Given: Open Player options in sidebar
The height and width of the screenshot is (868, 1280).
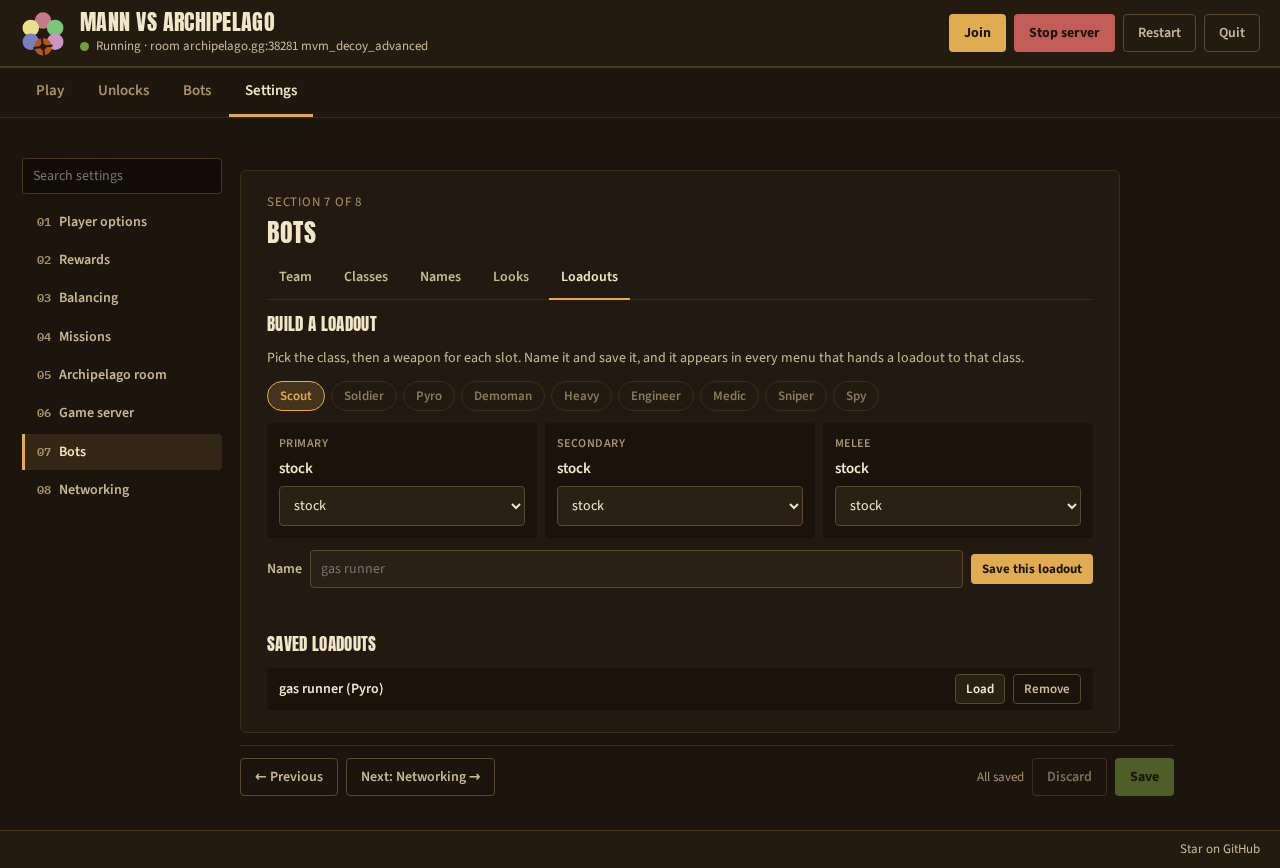Looking at the screenshot, I should pyautogui.click(x=122, y=222).
